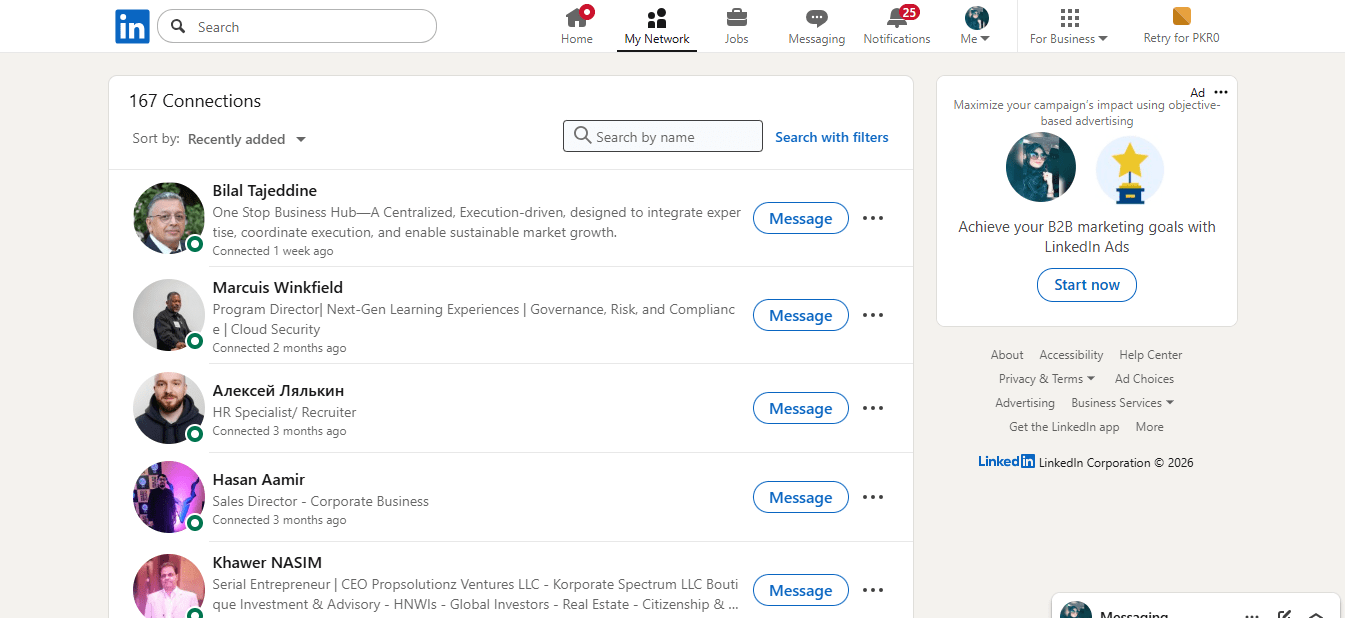Image resolution: width=1345 pixels, height=618 pixels.
Task: Click Search with filters
Action: click(x=831, y=137)
